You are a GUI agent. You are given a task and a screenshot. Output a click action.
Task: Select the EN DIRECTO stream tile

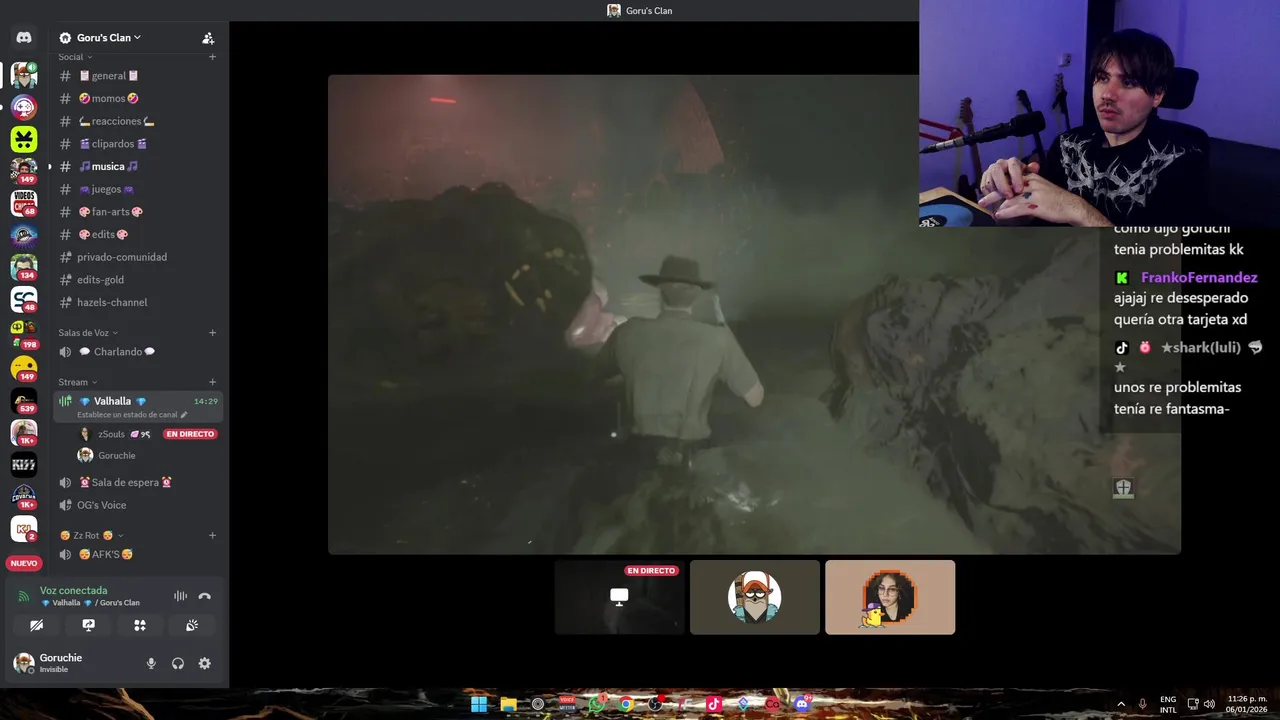620,597
